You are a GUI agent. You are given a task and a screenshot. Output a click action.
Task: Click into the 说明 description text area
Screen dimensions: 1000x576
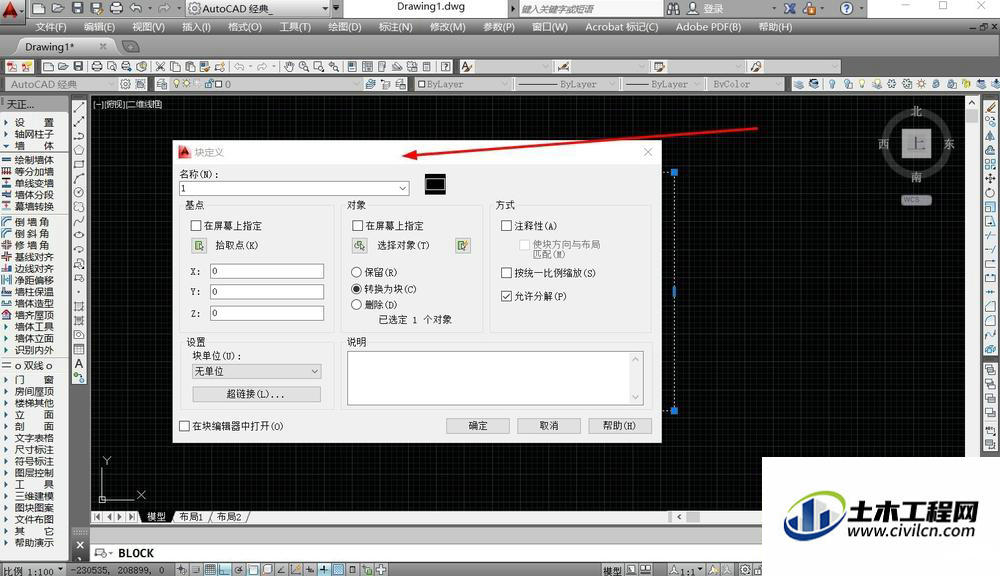point(495,378)
